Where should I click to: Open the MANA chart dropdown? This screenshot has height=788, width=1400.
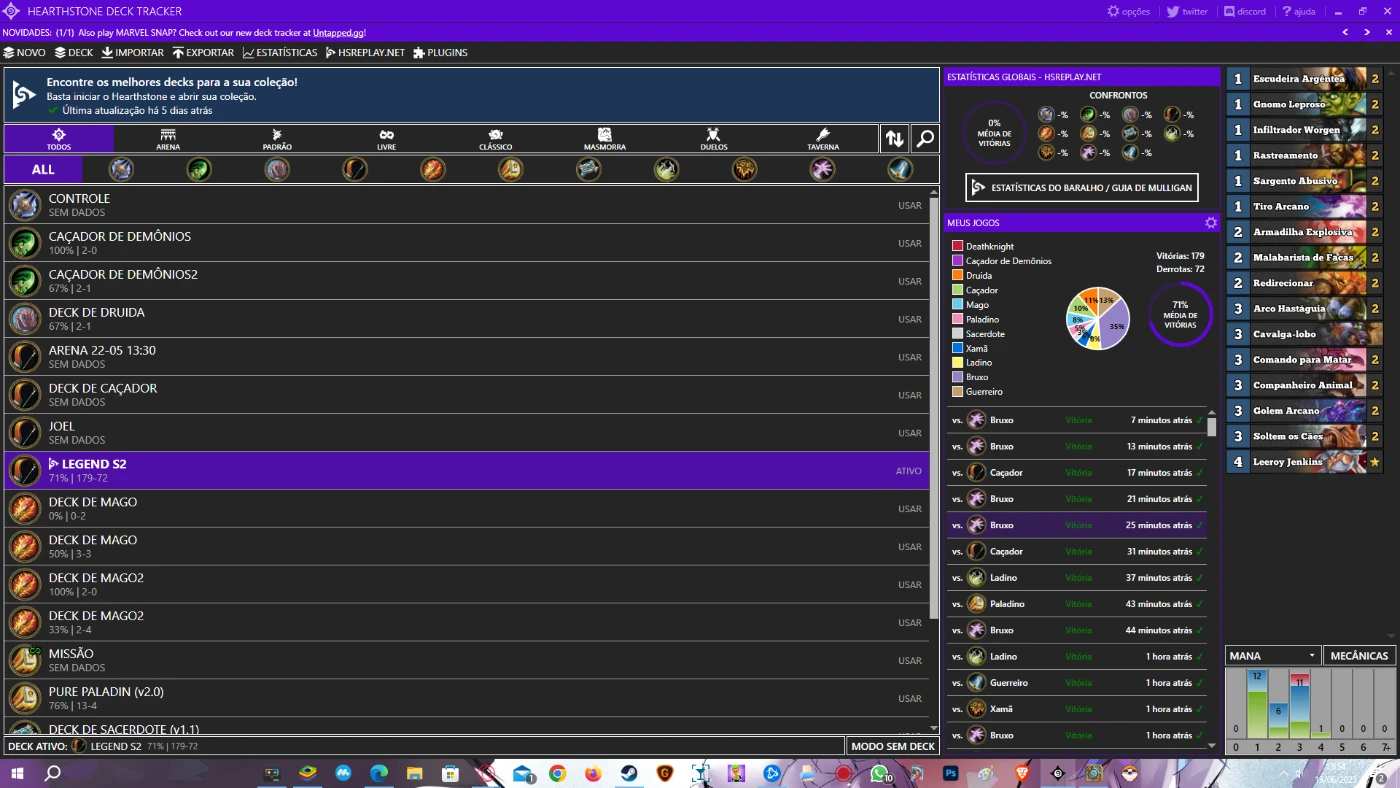[1273, 656]
